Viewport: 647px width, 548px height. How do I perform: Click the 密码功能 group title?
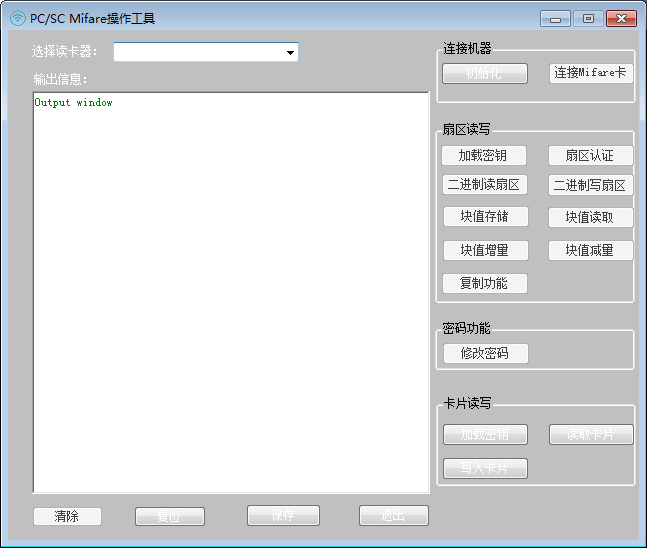click(467, 328)
